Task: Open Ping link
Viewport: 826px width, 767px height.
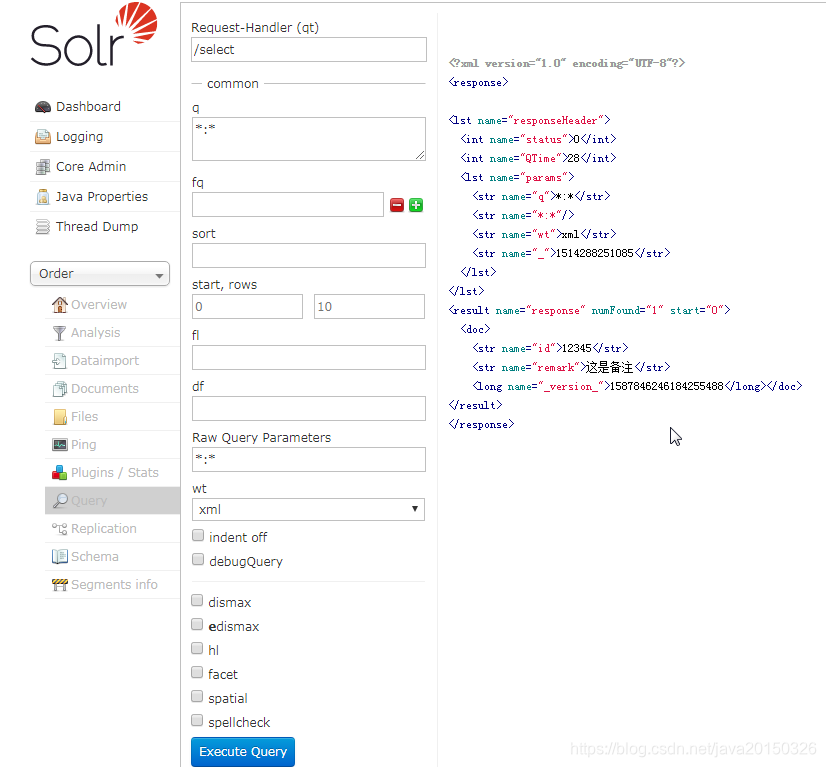Action: click(84, 445)
